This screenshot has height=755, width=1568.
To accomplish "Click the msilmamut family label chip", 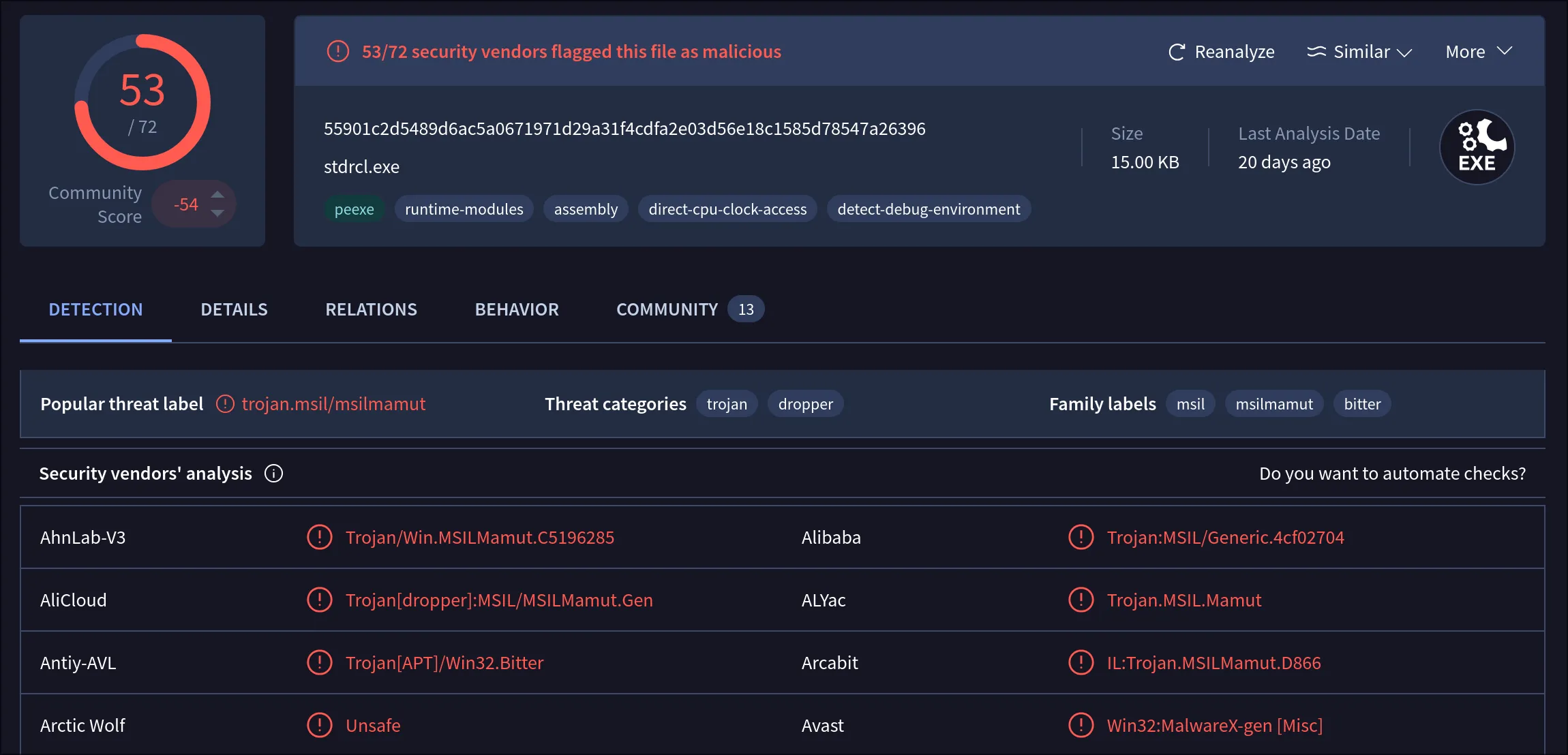I will coord(1273,404).
